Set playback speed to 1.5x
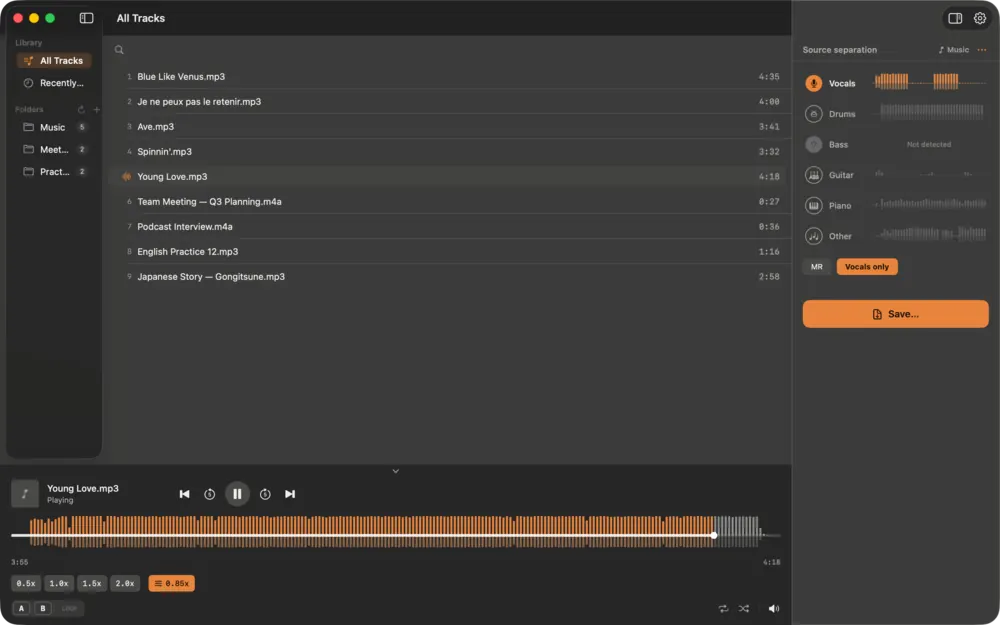Viewport: 1000px width, 625px height. (x=92, y=584)
